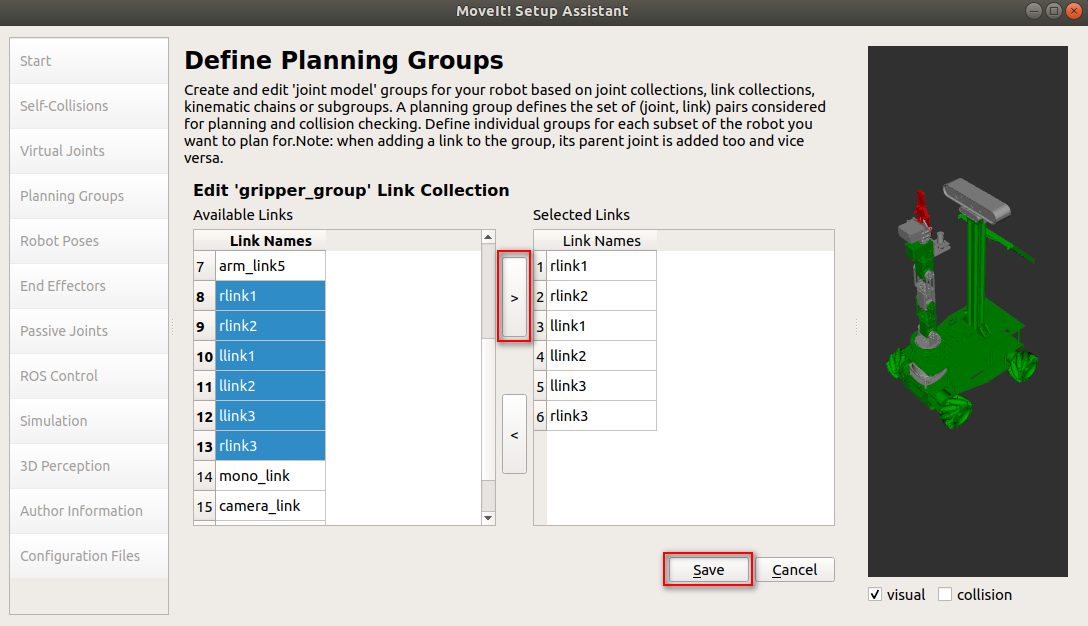Image resolution: width=1088 pixels, height=626 pixels.
Task: Enable the collision checkbox
Action: tap(945, 595)
